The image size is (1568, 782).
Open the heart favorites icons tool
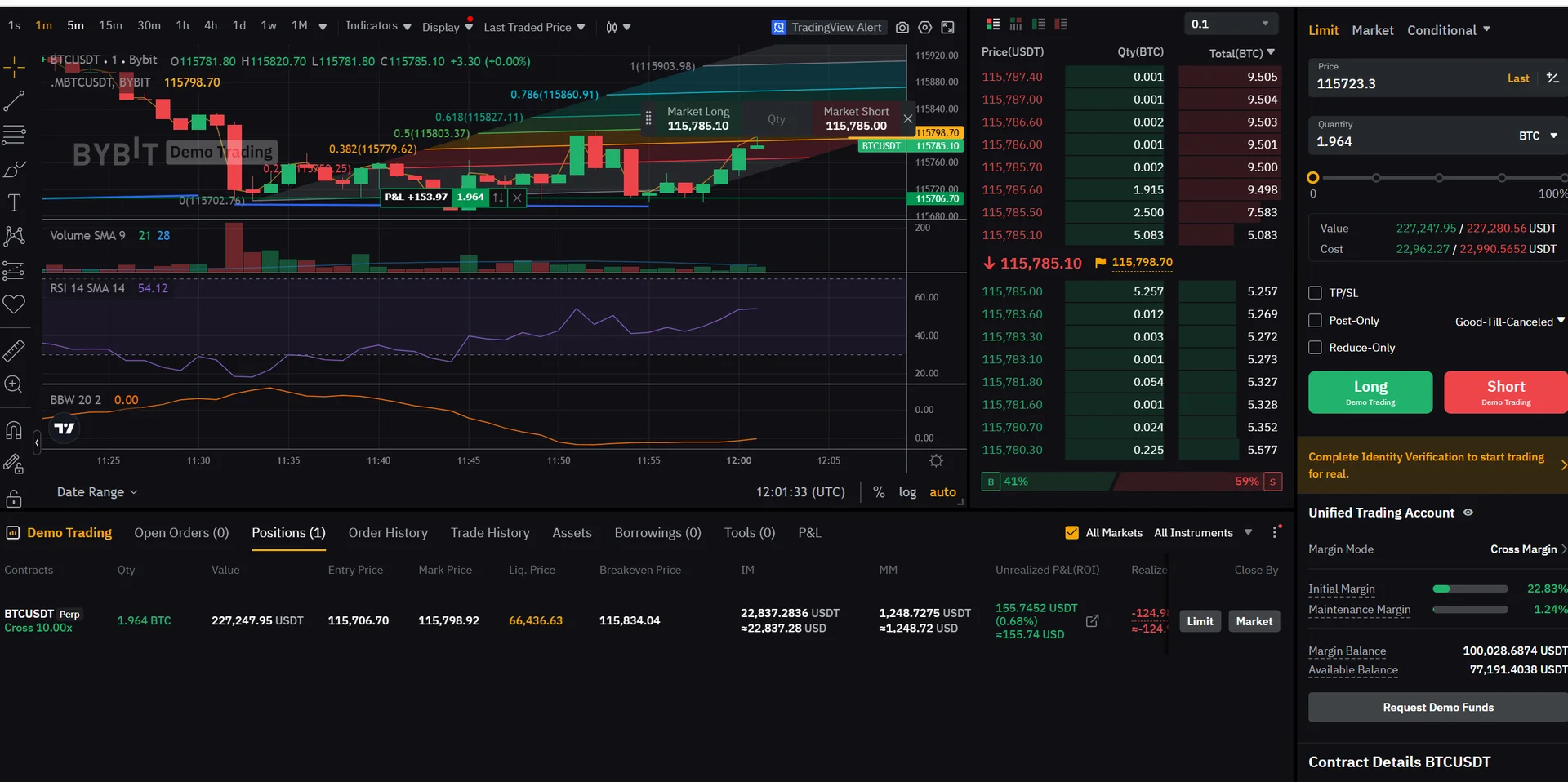[x=14, y=304]
